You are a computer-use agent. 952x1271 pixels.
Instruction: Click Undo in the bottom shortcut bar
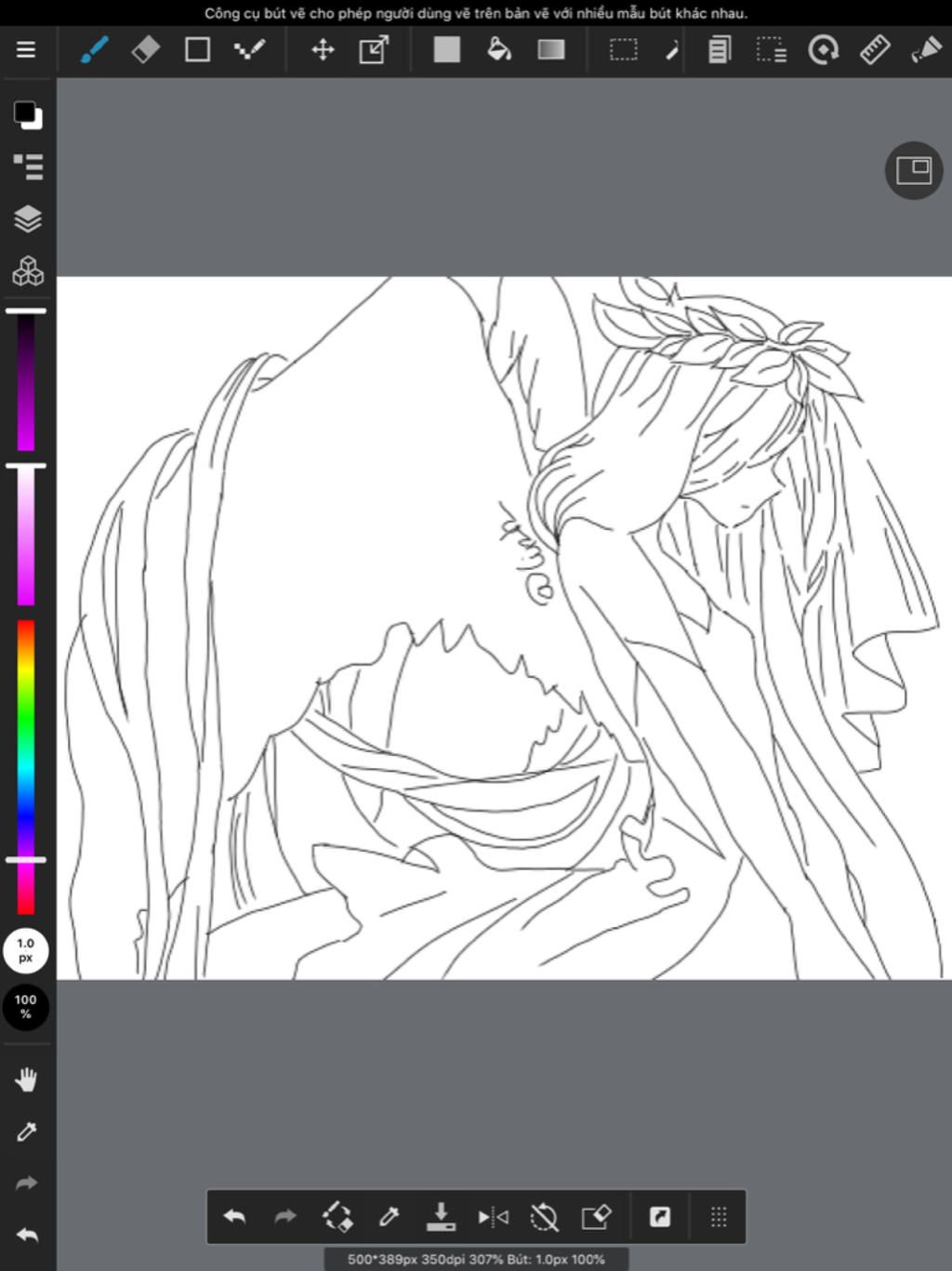(234, 1216)
